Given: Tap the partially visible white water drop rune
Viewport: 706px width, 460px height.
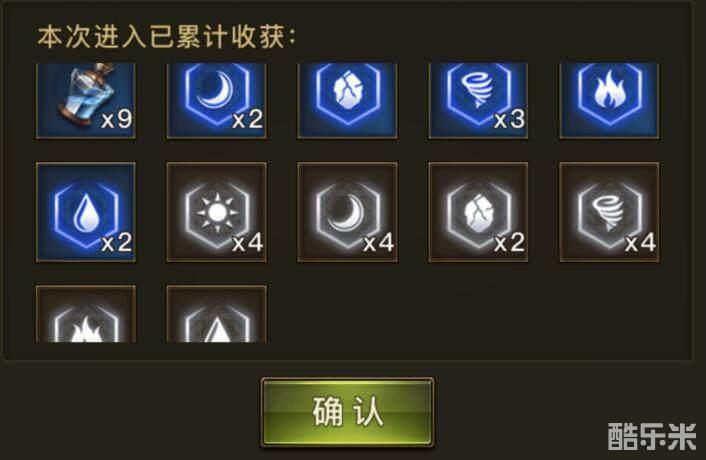Looking at the screenshot, I should pyautogui.click(x=217, y=314).
